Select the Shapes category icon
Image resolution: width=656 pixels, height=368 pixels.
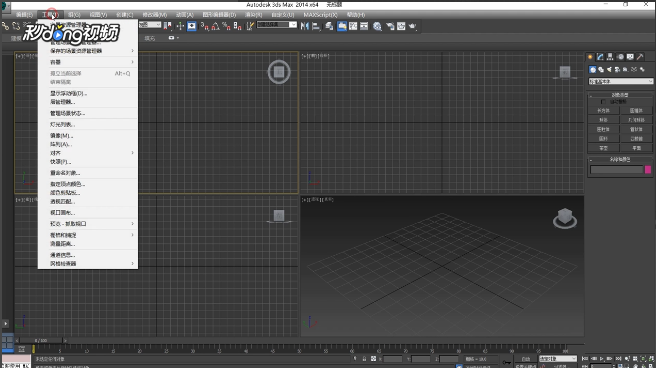coord(601,69)
